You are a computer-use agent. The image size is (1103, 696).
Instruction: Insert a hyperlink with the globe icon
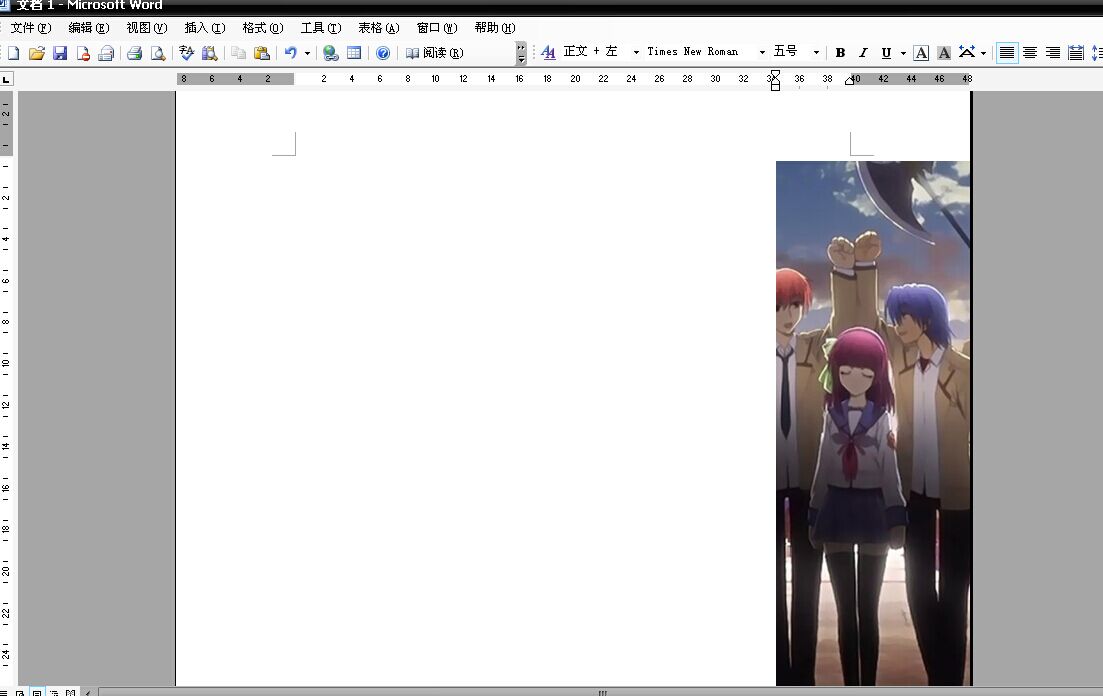click(331, 53)
